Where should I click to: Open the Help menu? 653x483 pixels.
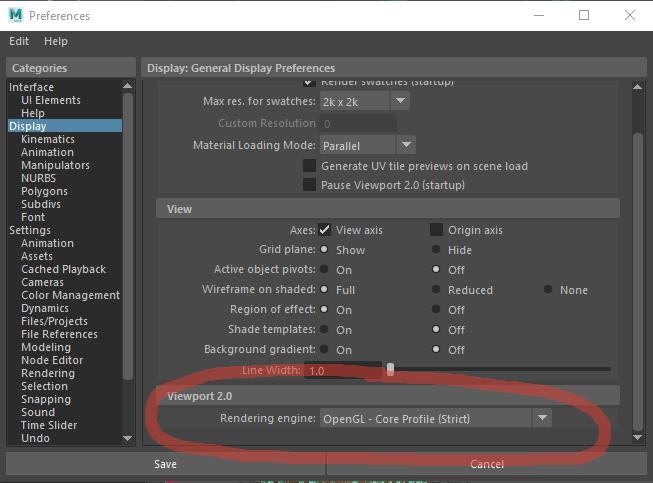(56, 41)
